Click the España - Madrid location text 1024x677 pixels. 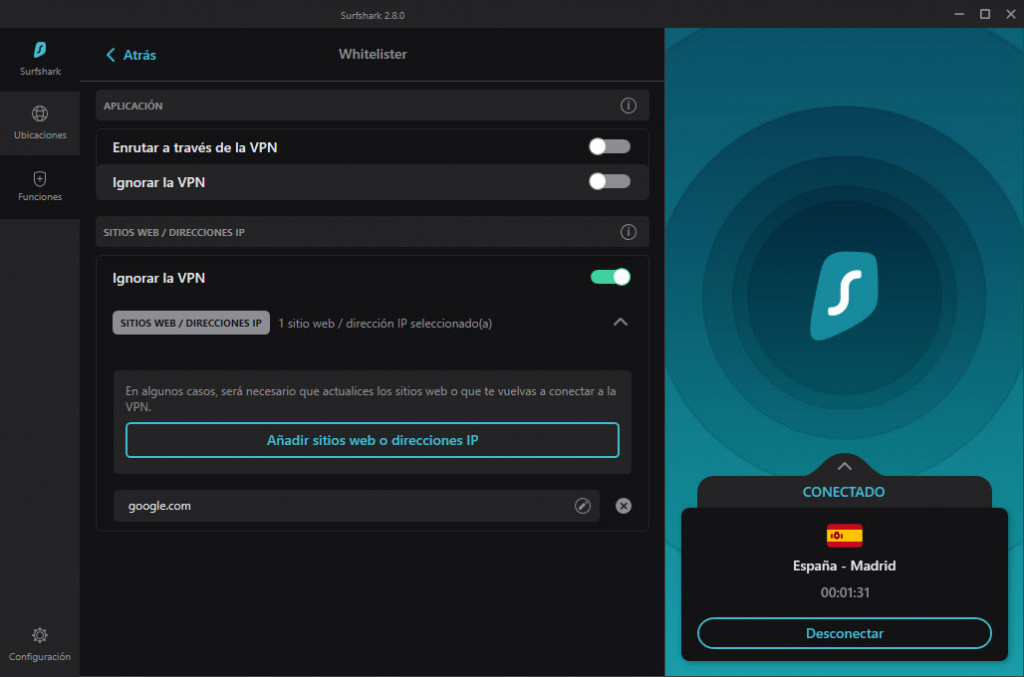[844, 566]
